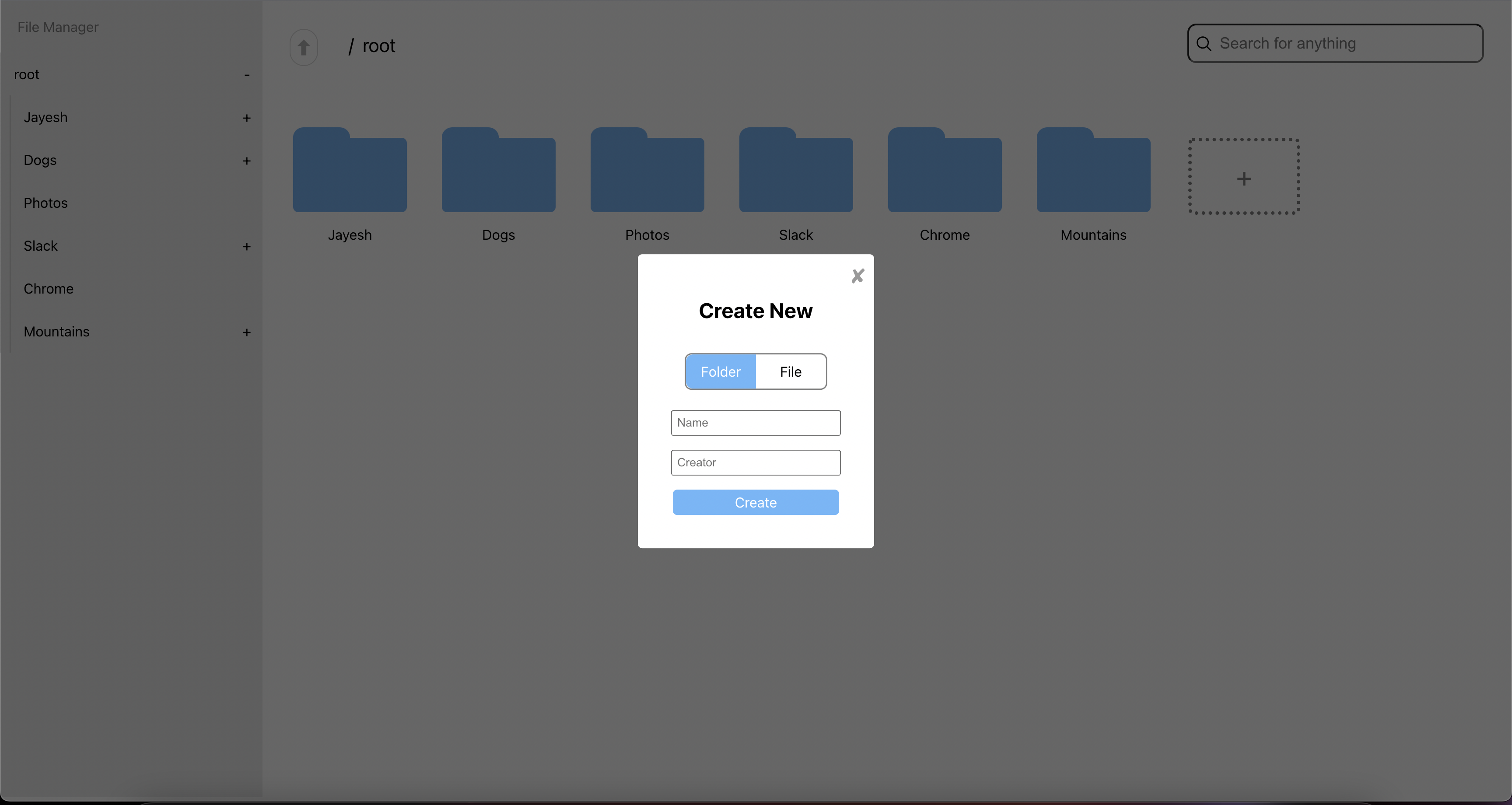Screen dimensions: 1512x805
Task: Click into the Name input field
Action: (756, 423)
